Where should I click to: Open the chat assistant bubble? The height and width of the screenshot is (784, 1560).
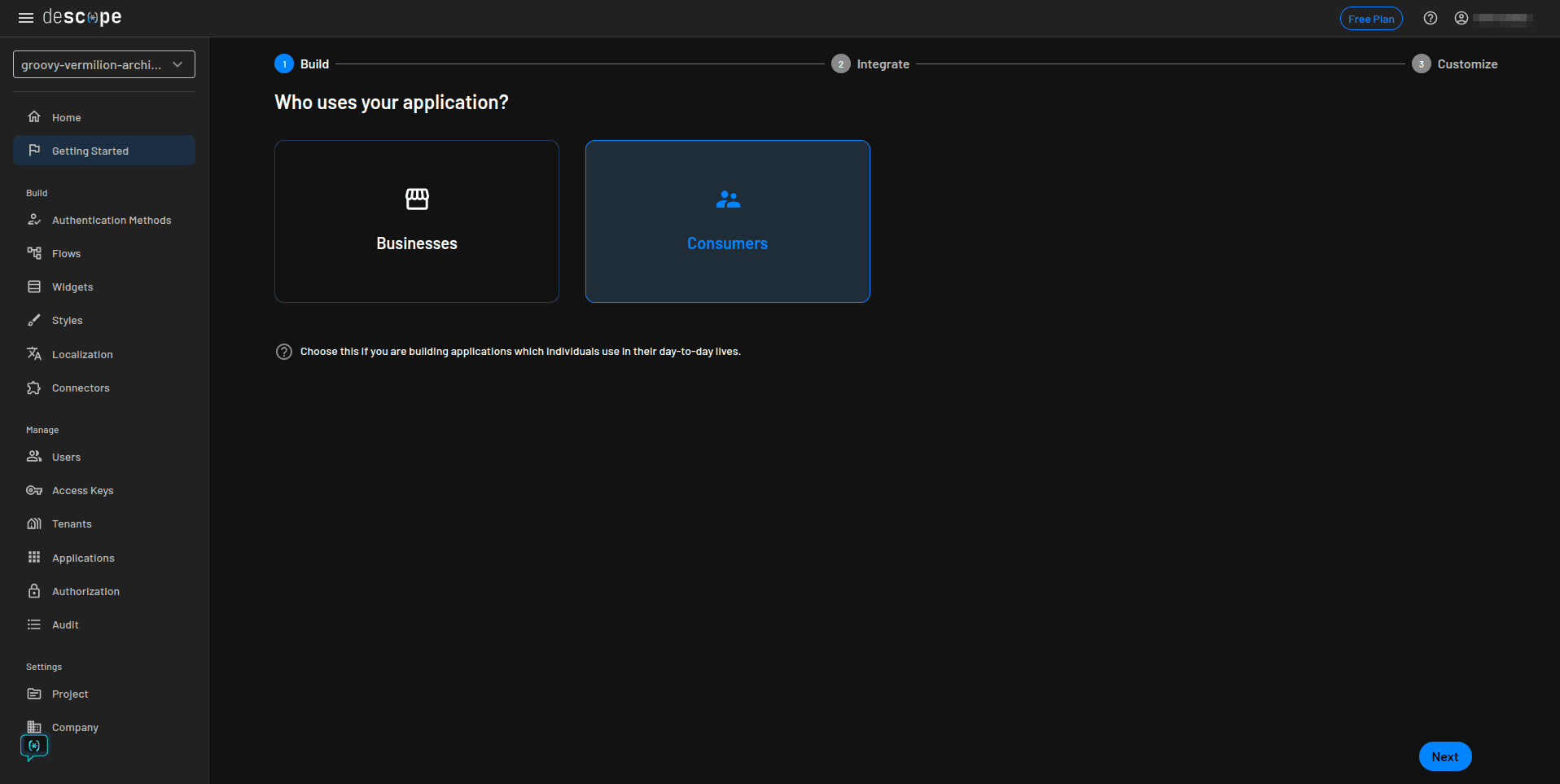click(33, 746)
